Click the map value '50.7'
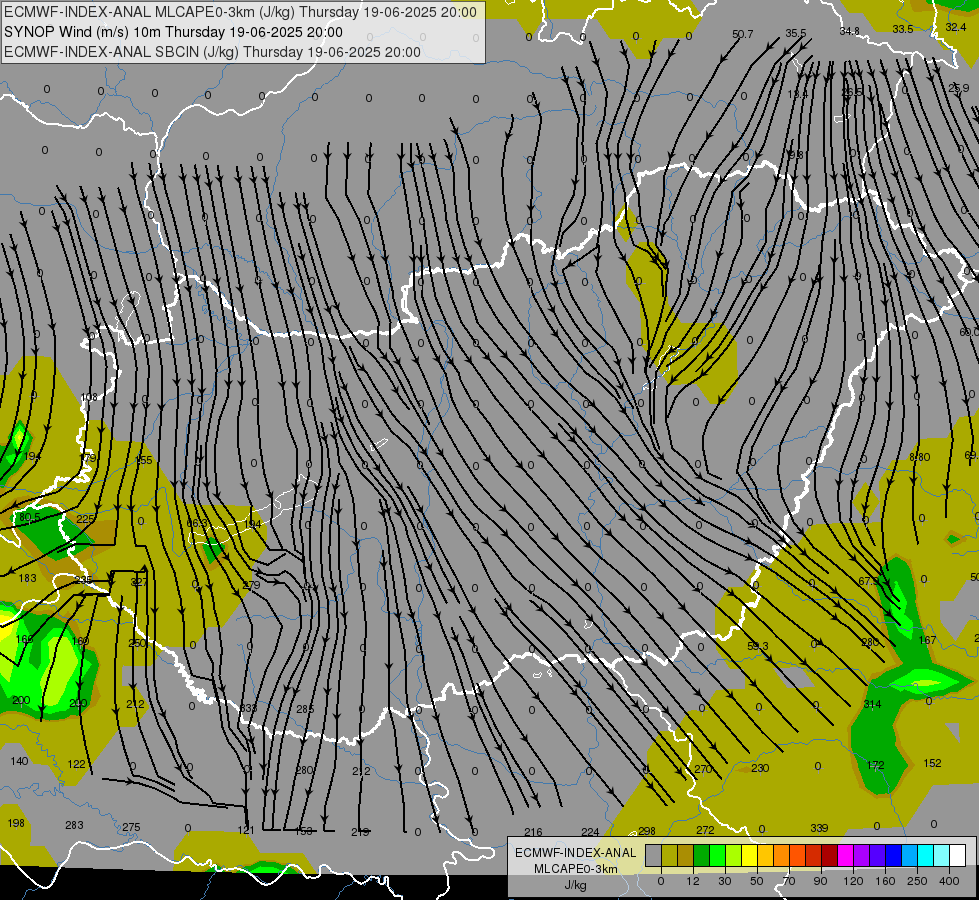Screen dimensions: 979x900 pos(742,34)
